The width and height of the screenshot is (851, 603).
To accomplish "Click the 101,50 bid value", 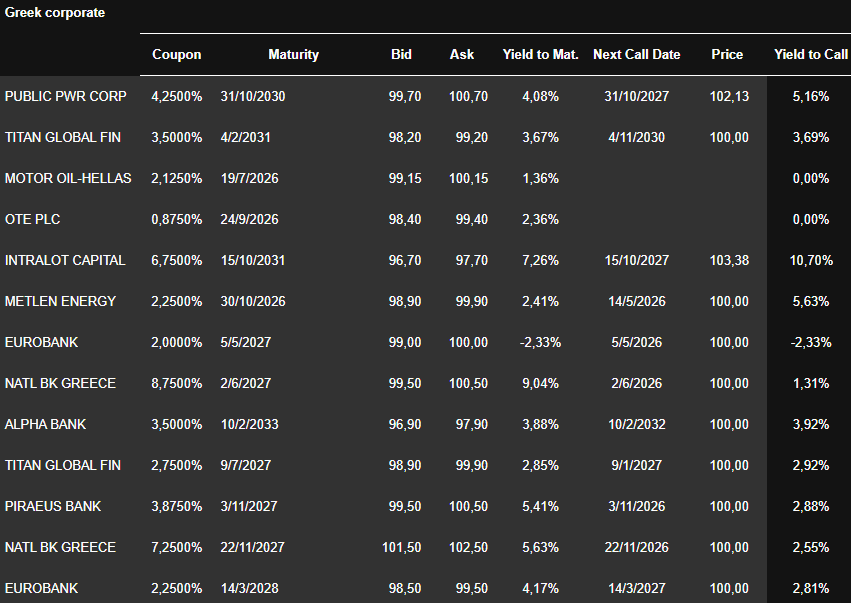I will 402,547.
